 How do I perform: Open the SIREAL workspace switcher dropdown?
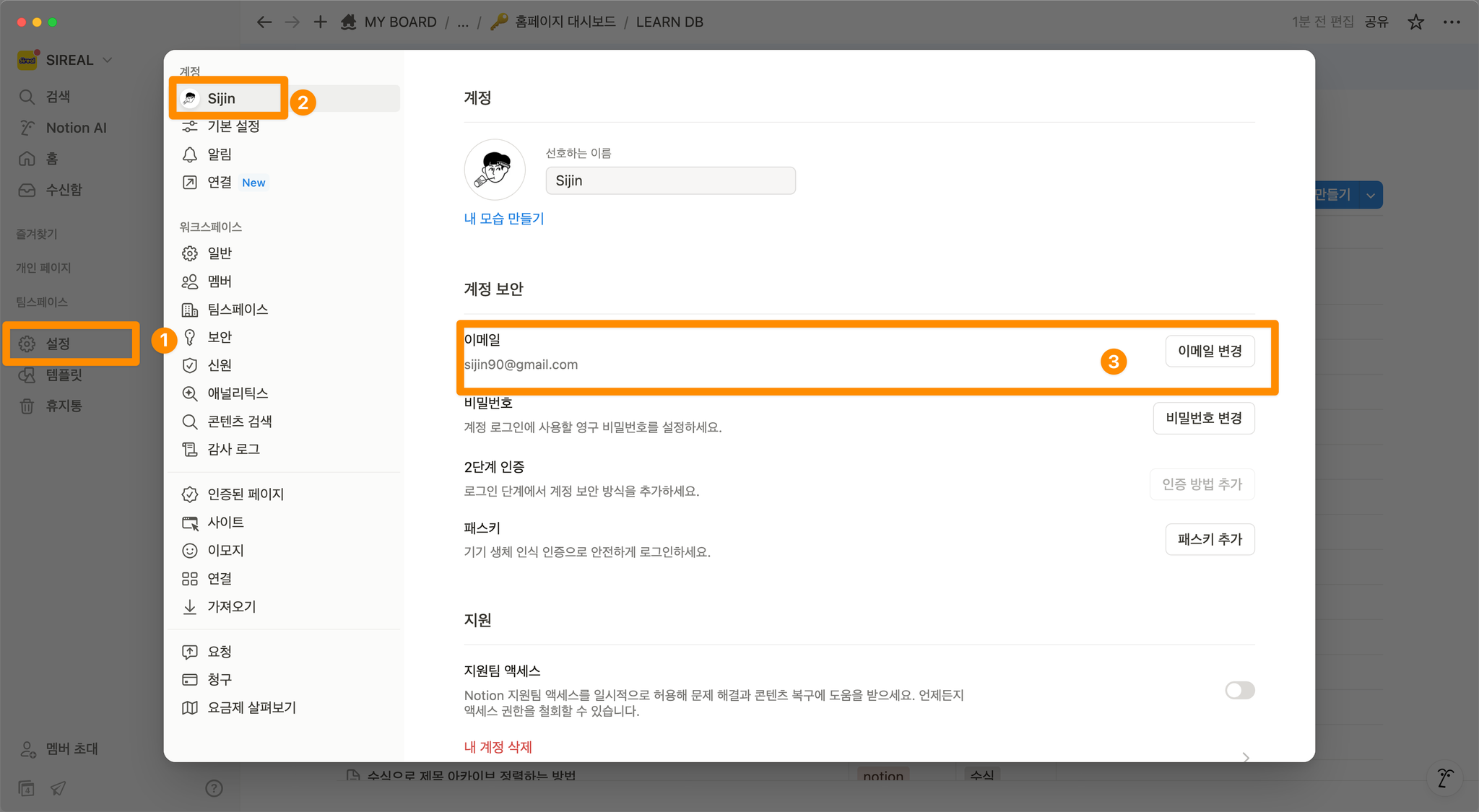point(66,60)
